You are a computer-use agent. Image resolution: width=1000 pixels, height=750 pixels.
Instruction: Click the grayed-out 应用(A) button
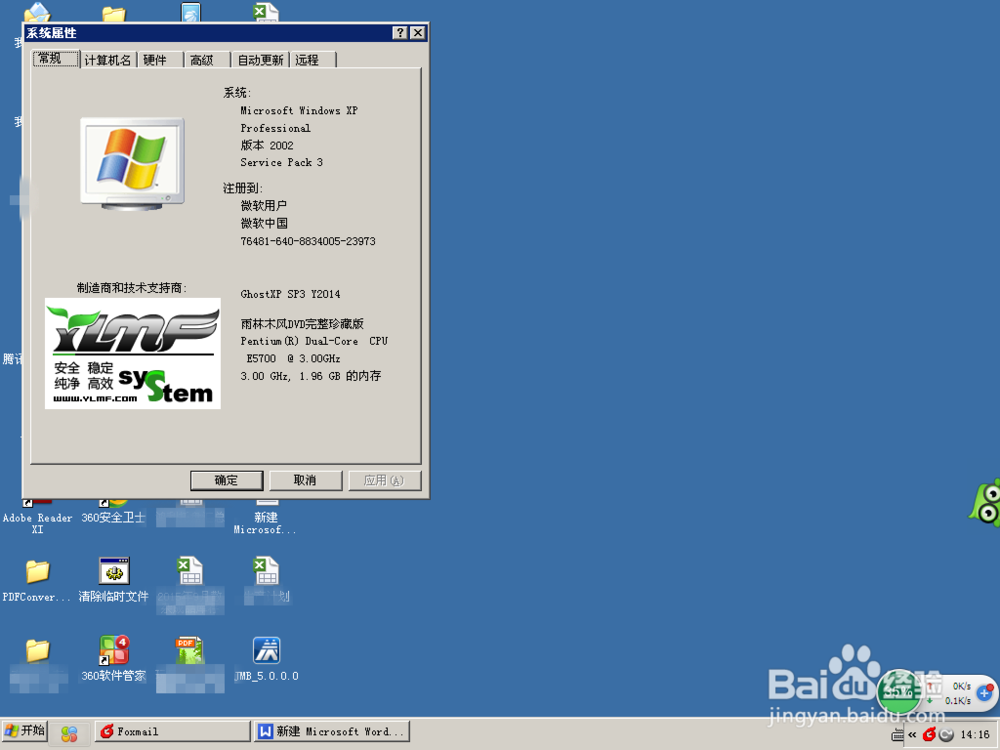(385, 480)
